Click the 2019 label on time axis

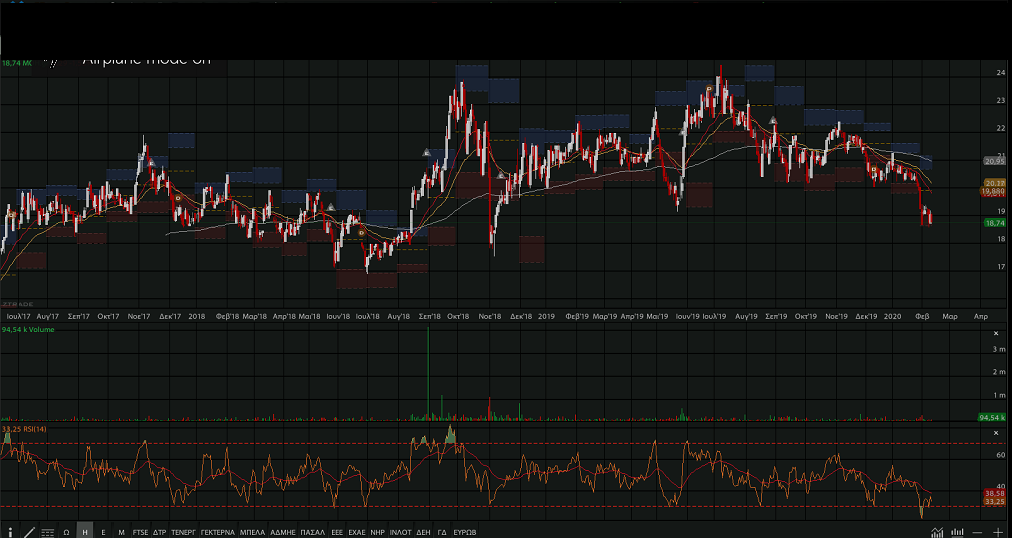(x=546, y=316)
